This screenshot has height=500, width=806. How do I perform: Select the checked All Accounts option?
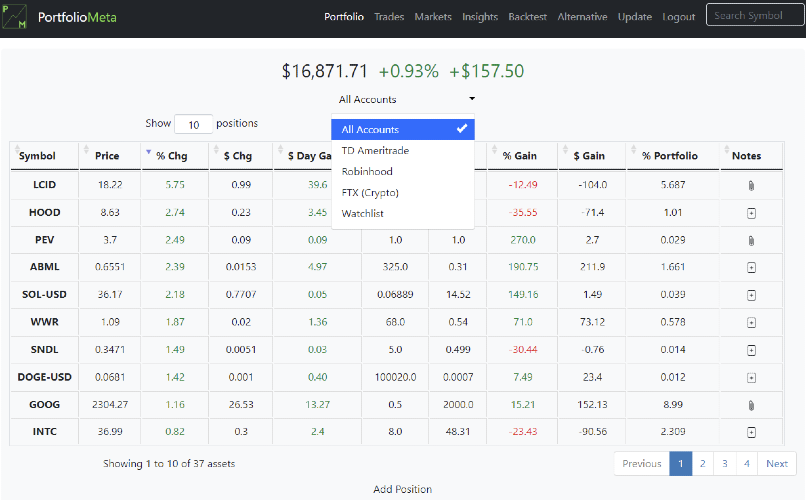402,129
